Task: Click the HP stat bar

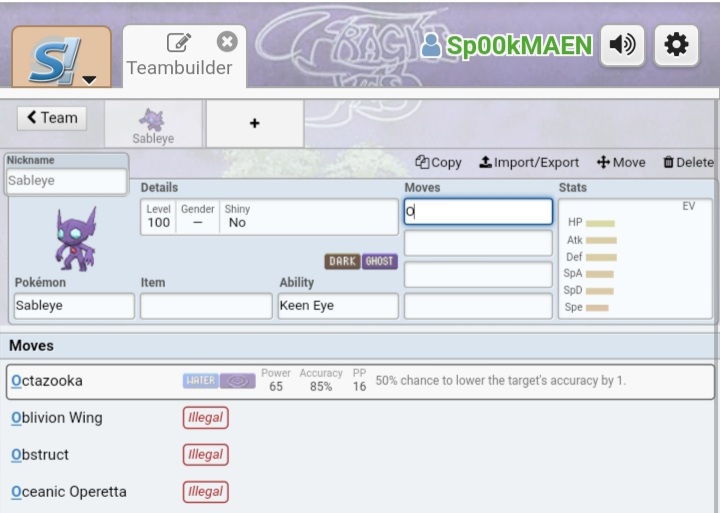Action: click(600, 223)
